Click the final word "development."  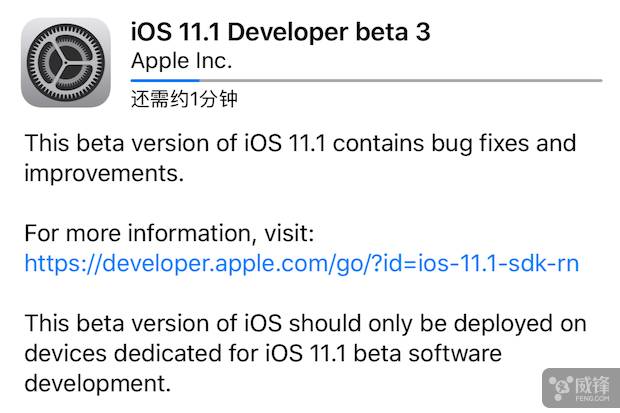pyautogui.click(x=92, y=382)
